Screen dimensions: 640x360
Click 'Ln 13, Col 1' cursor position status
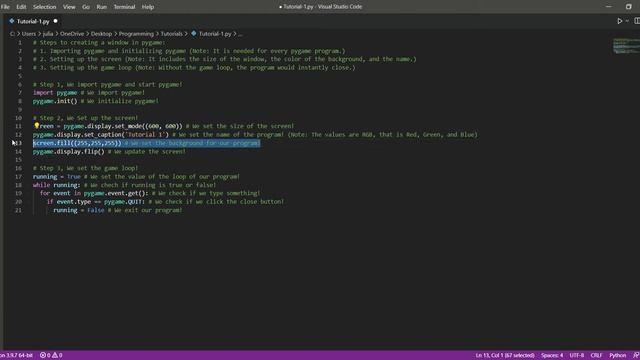tap(505, 355)
